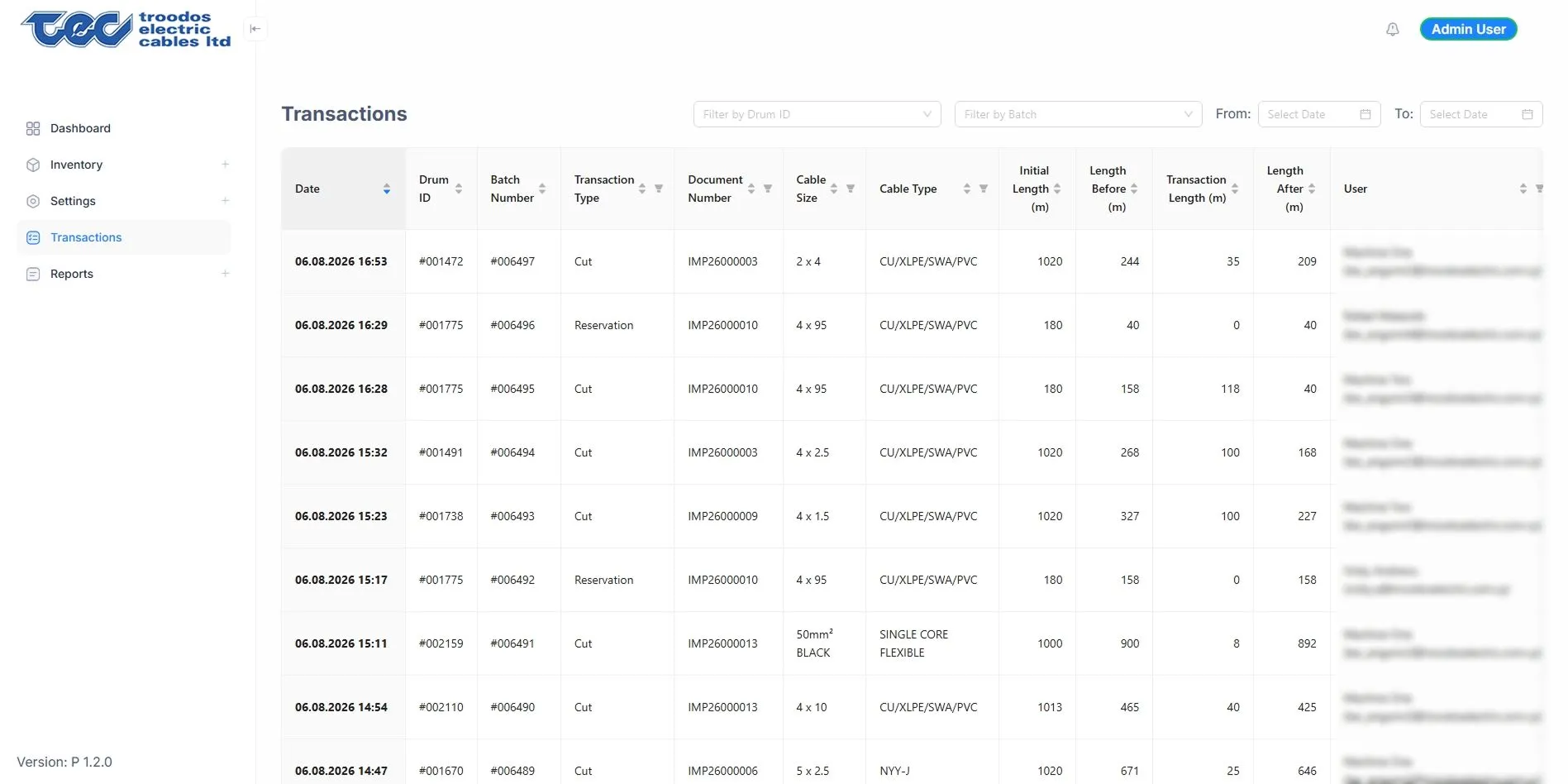
Task: Sort by Length Before column
Action: 1134,189
